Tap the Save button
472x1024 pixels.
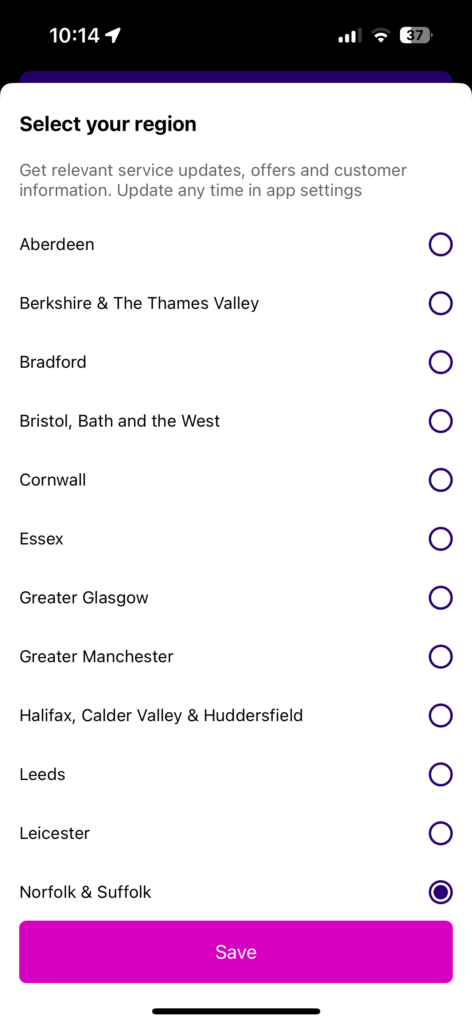pos(236,952)
